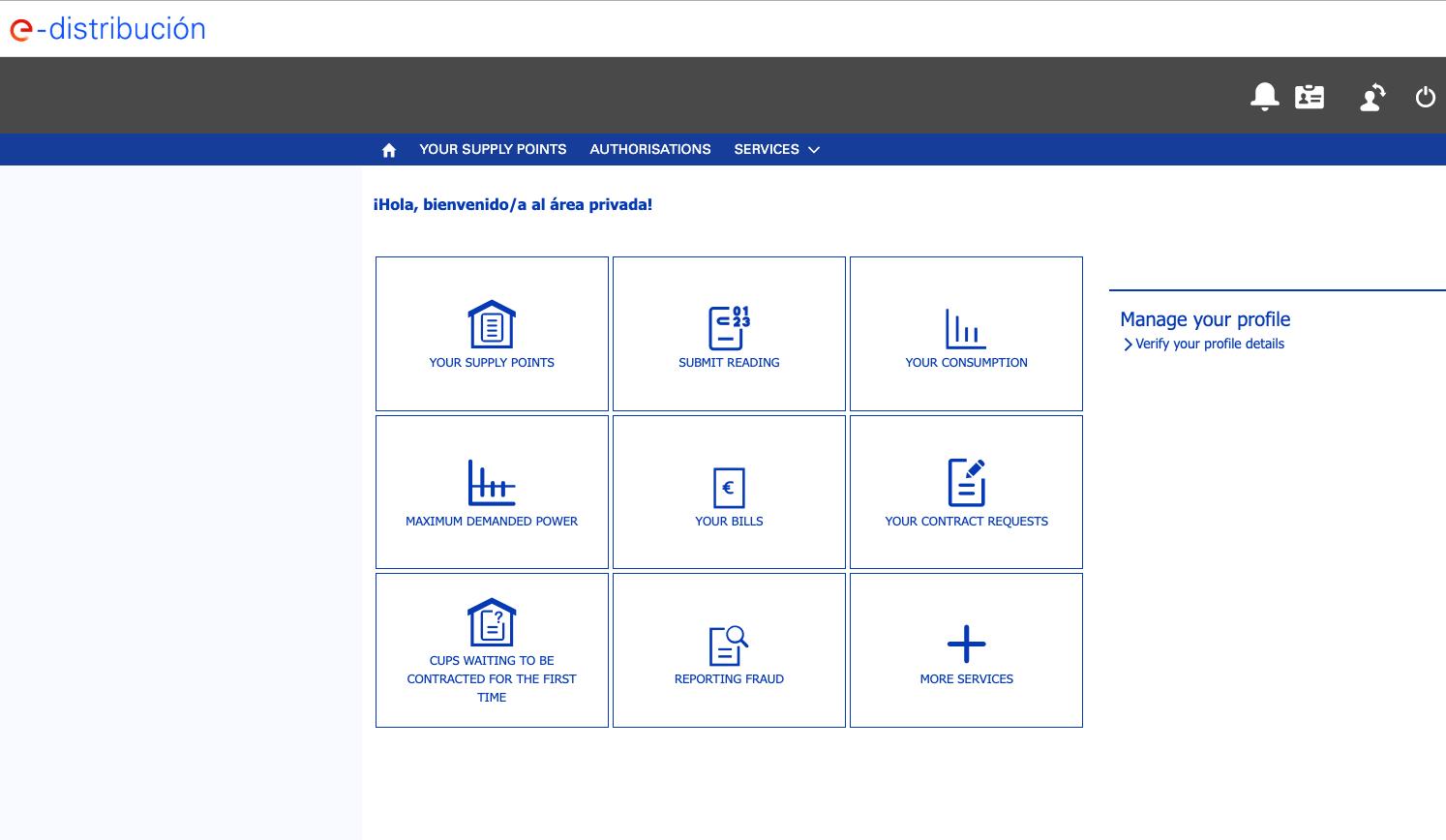Click the power logout icon
The height and width of the screenshot is (840, 1446).
click(x=1425, y=97)
